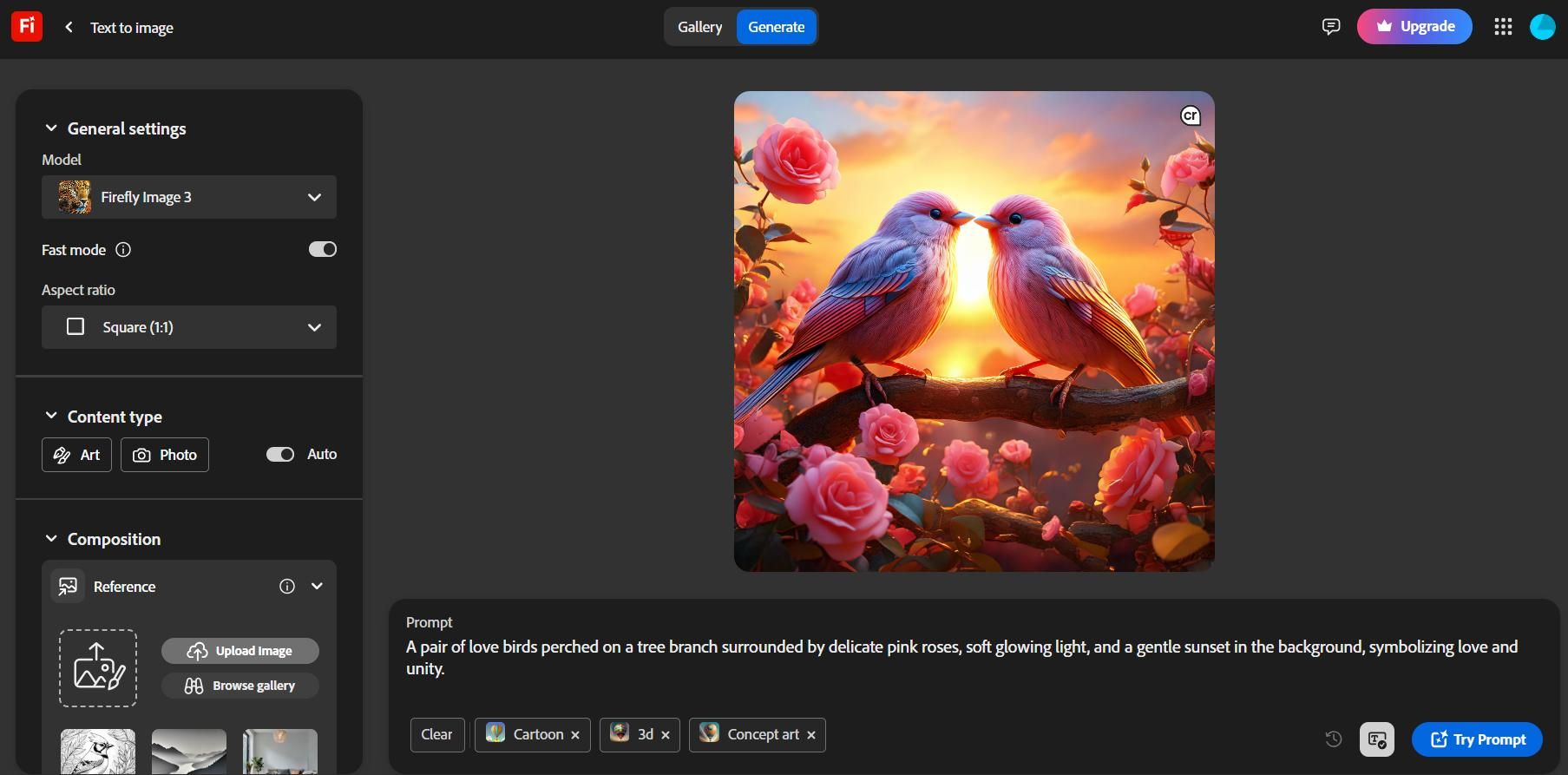Open the Firefly Image 3 model dropdown
This screenshot has height=775, width=1568.
pyautogui.click(x=189, y=197)
